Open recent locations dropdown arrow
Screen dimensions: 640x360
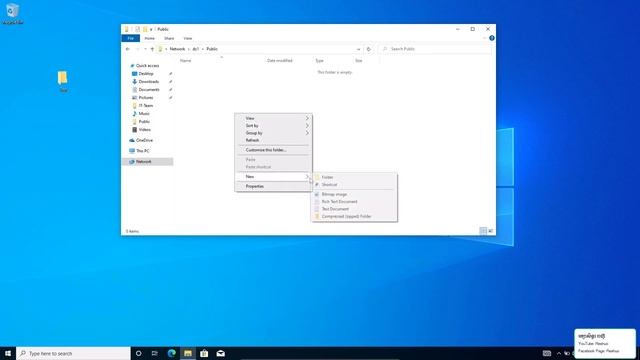pos(145,49)
